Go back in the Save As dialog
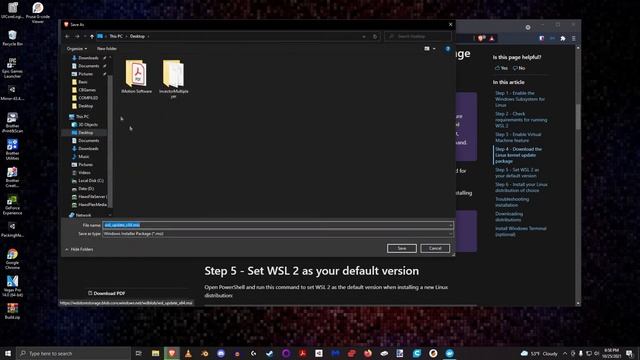 [67, 36]
